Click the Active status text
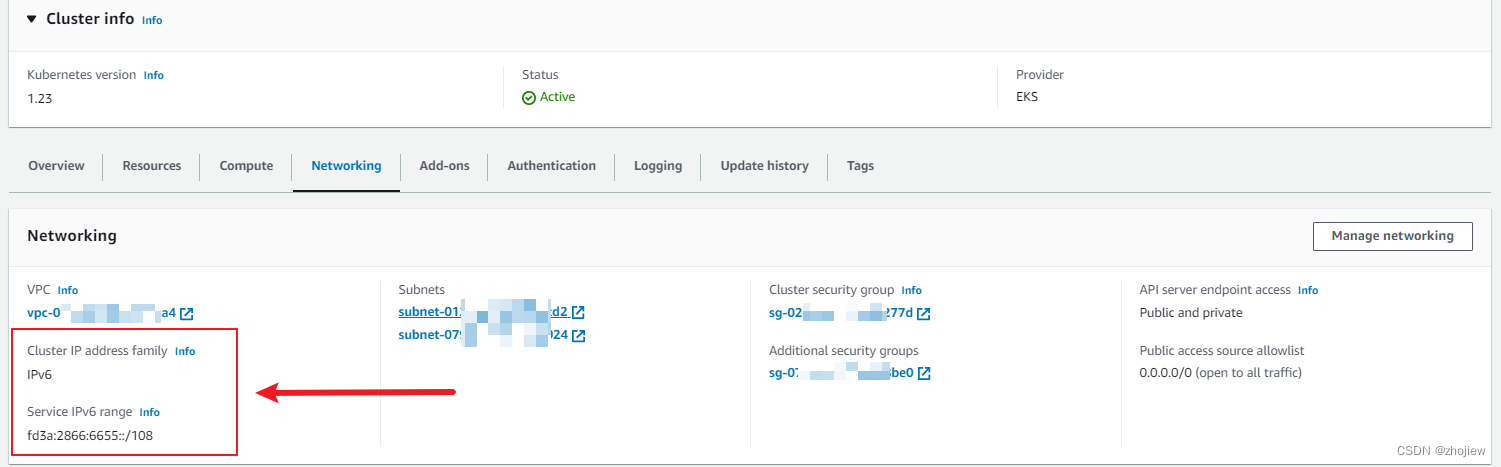The image size is (1501, 467). pyautogui.click(x=557, y=97)
